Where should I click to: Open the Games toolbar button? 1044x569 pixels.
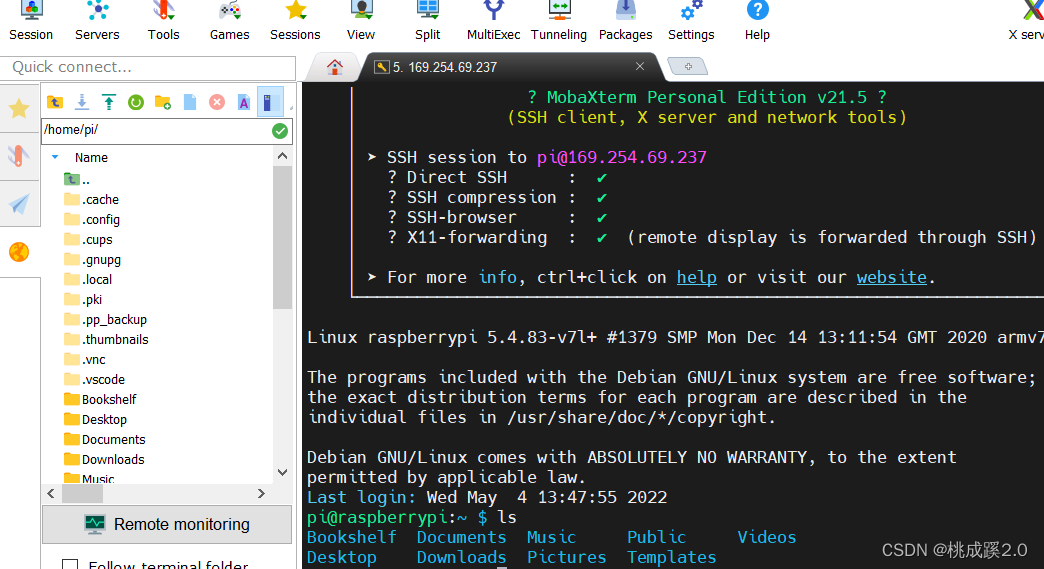pyautogui.click(x=229, y=22)
